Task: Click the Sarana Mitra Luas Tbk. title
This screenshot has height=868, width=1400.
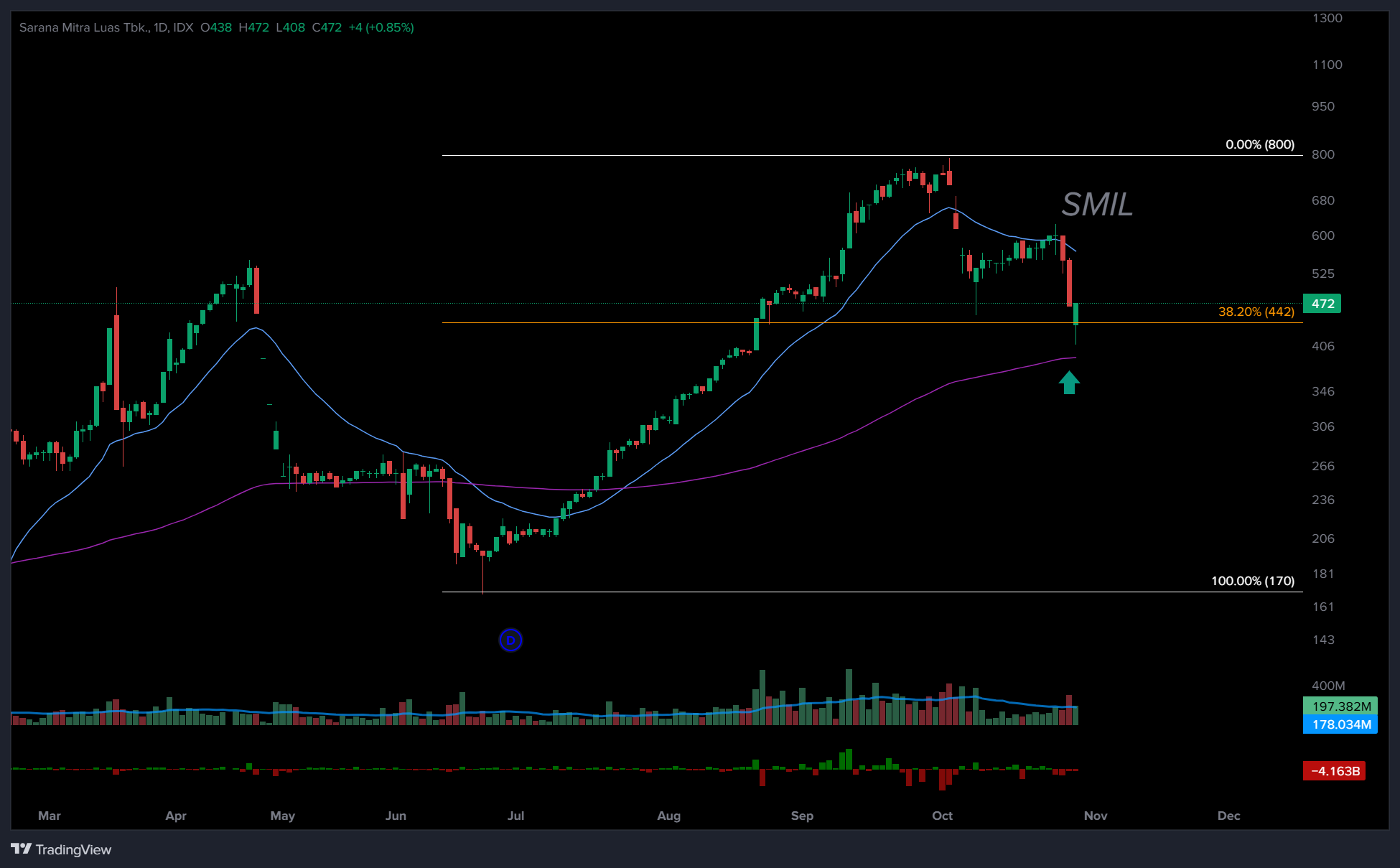Action: pos(84,27)
